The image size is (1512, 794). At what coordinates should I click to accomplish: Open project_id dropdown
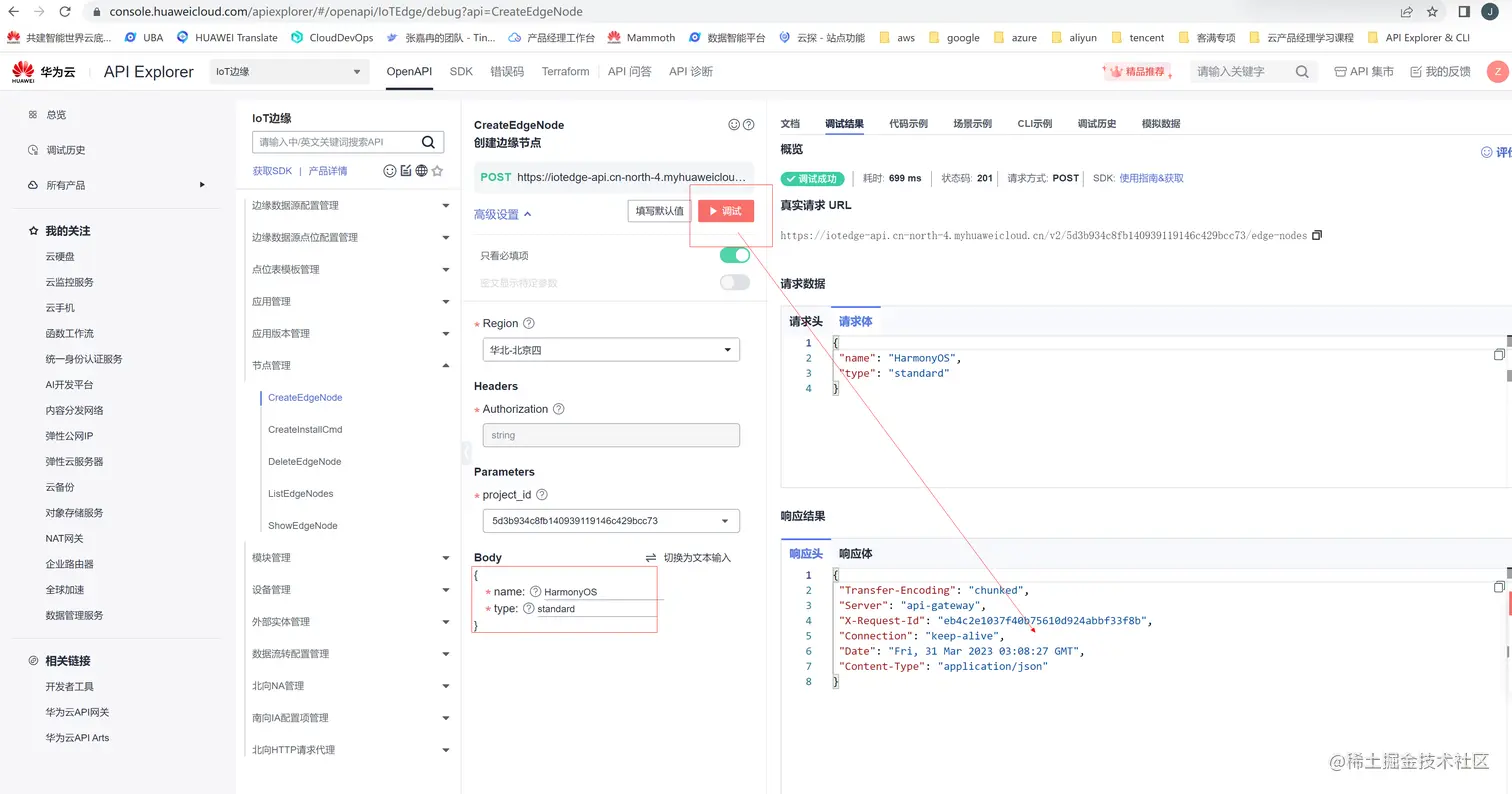[611, 521]
